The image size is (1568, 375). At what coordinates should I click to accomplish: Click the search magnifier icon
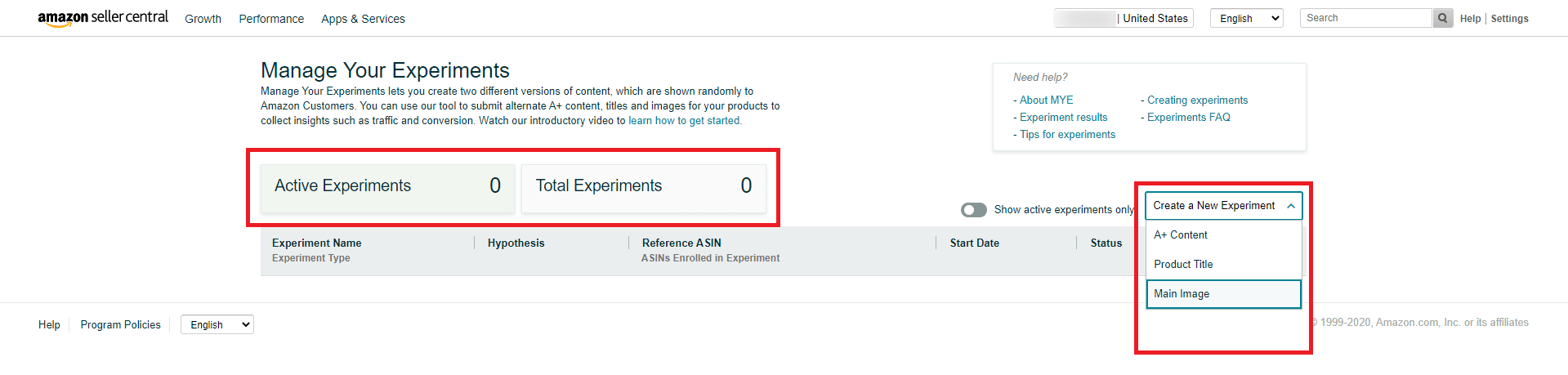[x=1443, y=18]
